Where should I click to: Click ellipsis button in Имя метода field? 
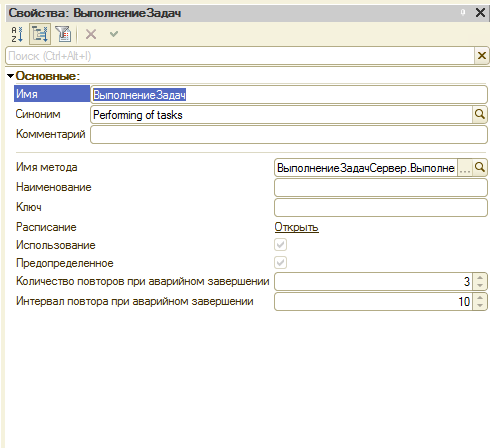click(x=465, y=168)
